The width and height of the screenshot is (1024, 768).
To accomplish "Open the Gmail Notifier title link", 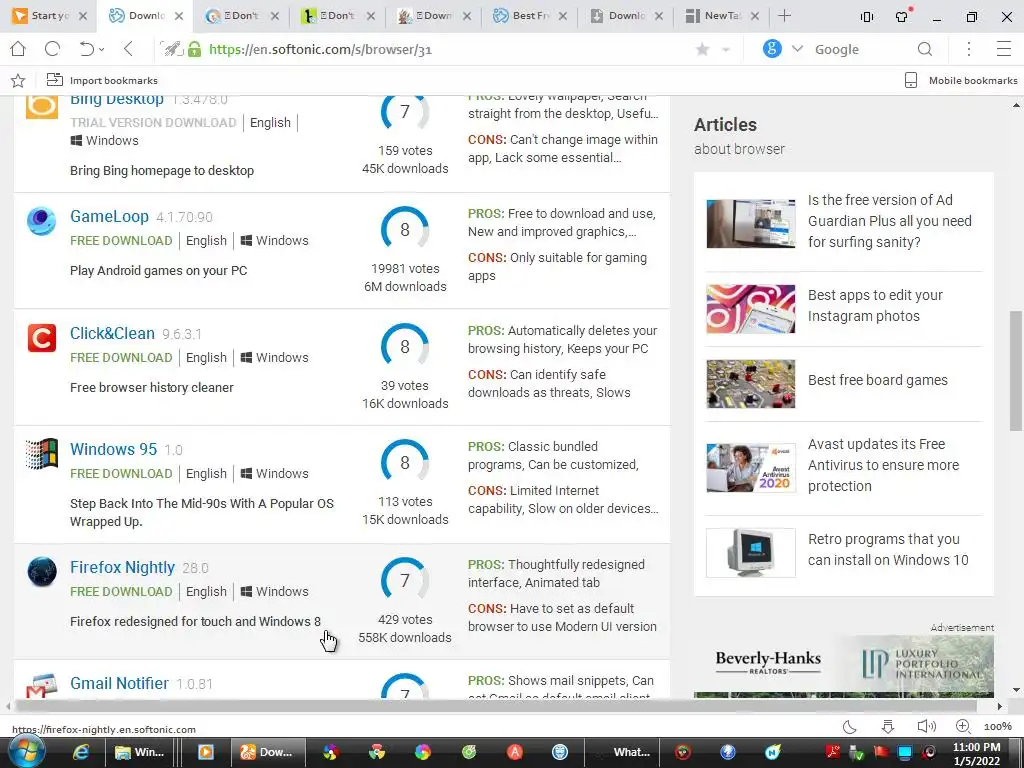I will click(x=119, y=683).
